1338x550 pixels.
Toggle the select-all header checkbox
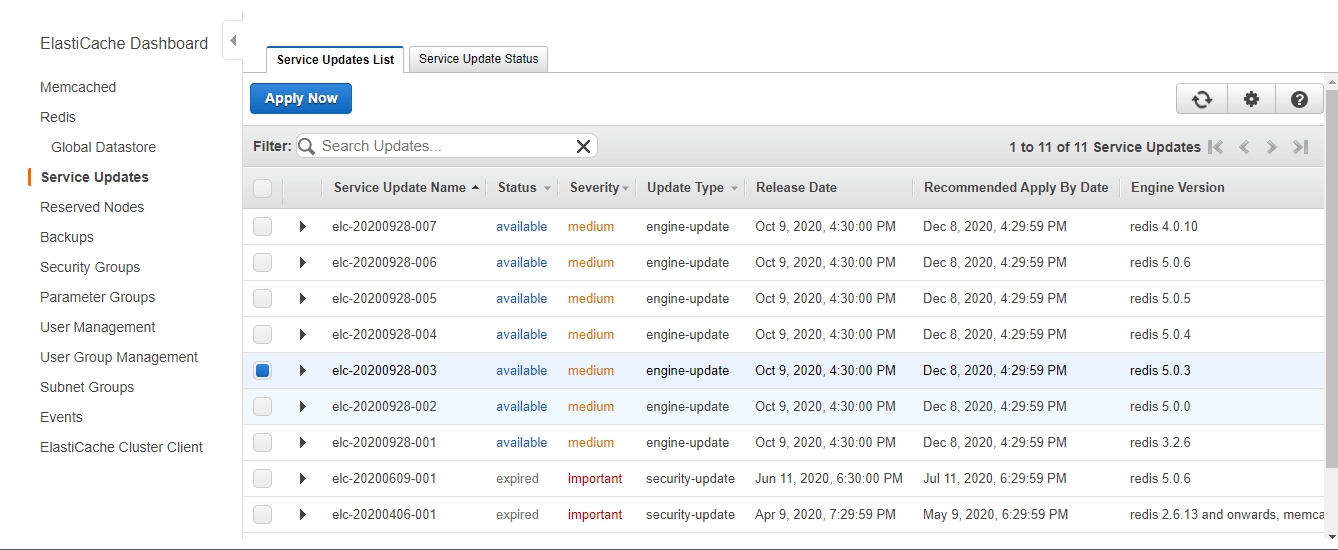pos(262,188)
